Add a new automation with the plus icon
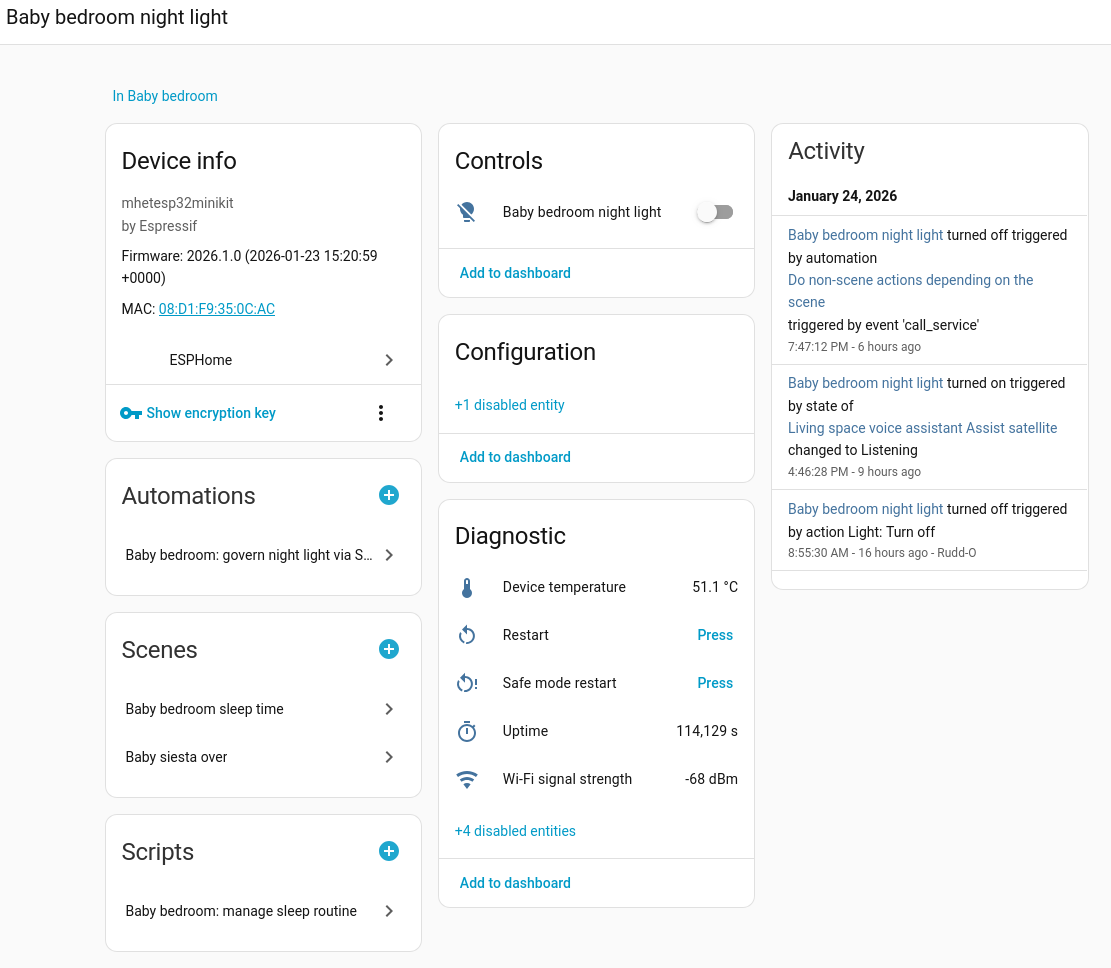Screen dimensions: 1111x968 click(388, 495)
